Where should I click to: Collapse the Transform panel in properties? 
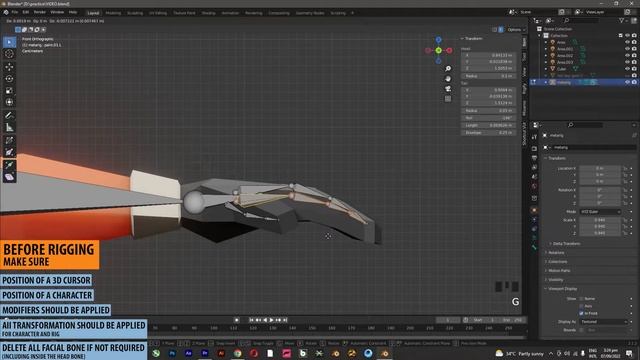point(556,158)
